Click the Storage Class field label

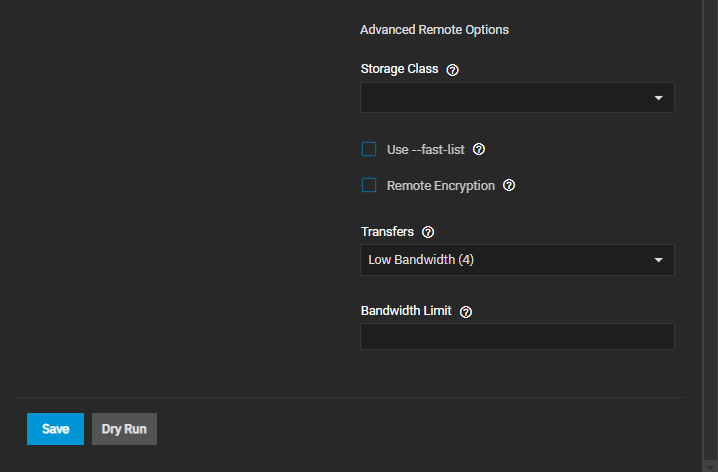pyautogui.click(x=399, y=69)
